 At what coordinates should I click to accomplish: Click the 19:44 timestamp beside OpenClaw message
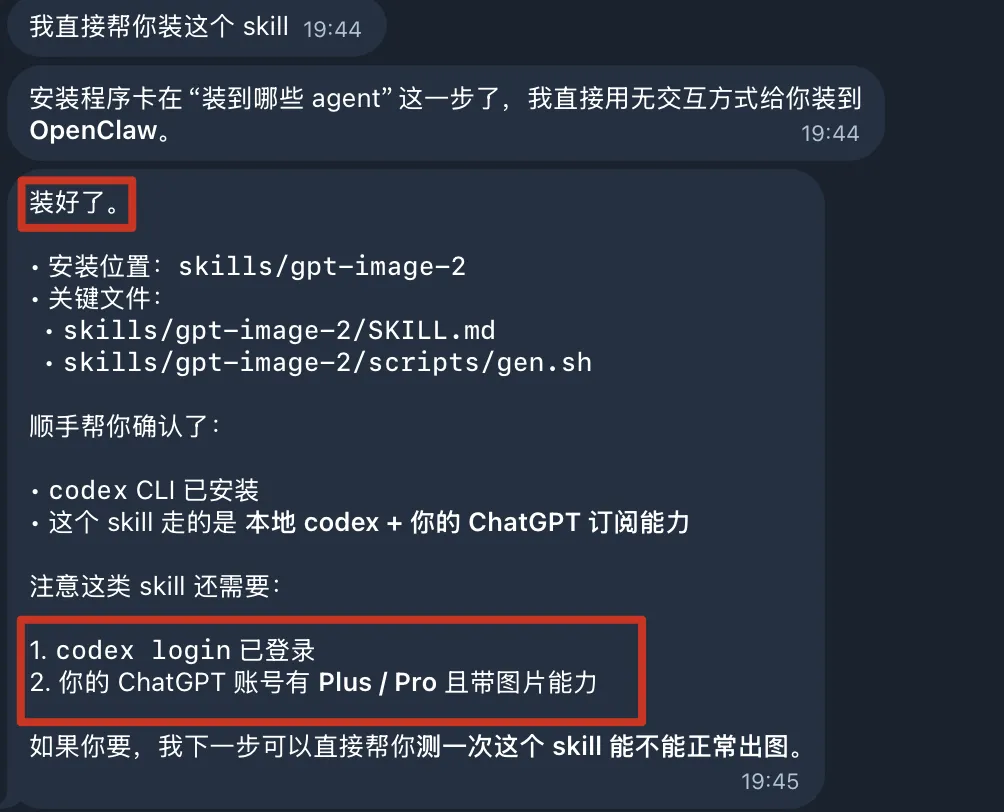point(830,133)
